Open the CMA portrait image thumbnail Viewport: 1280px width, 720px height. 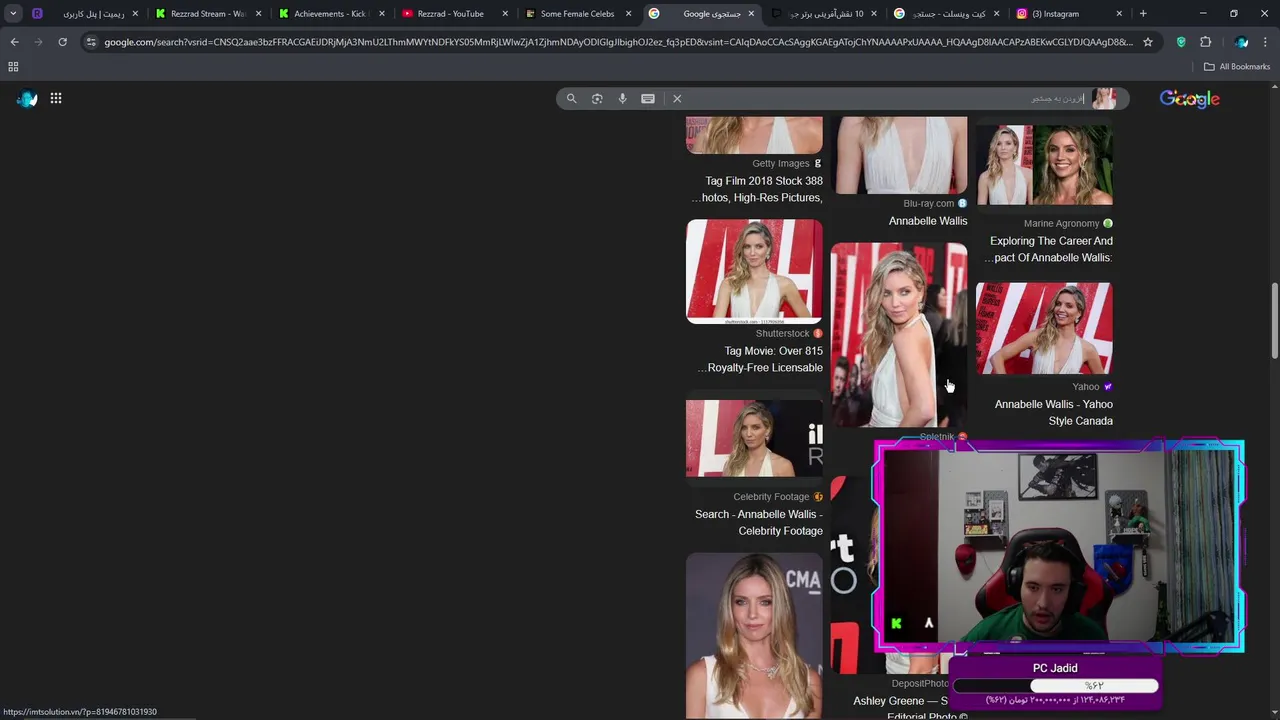tap(754, 635)
